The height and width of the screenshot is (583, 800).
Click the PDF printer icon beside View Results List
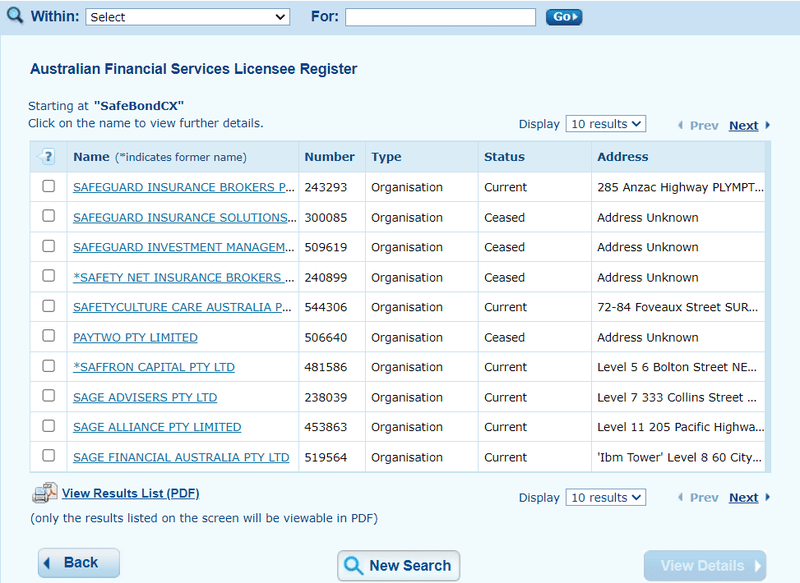point(45,493)
